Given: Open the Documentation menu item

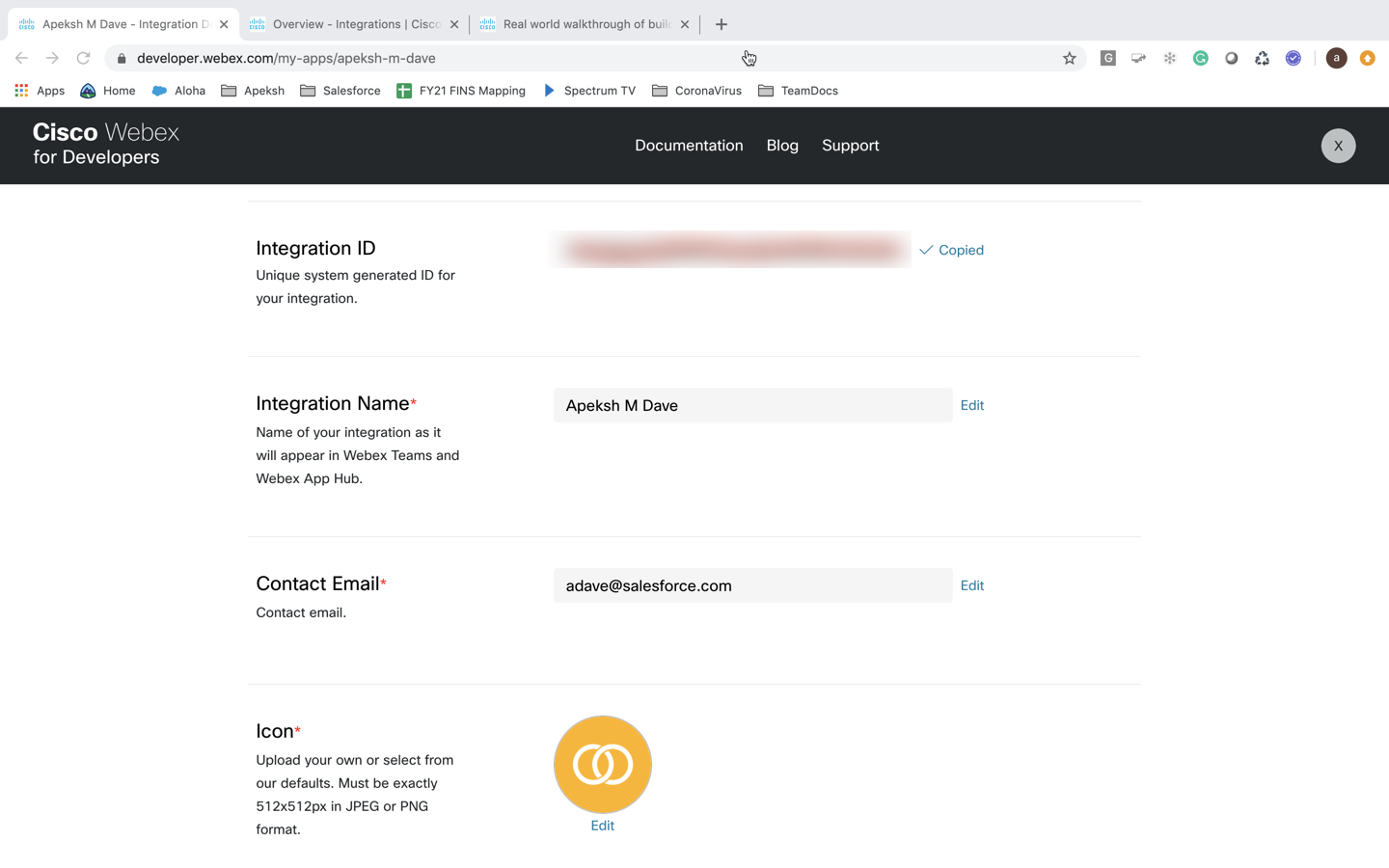Looking at the screenshot, I should coord(689,146).
